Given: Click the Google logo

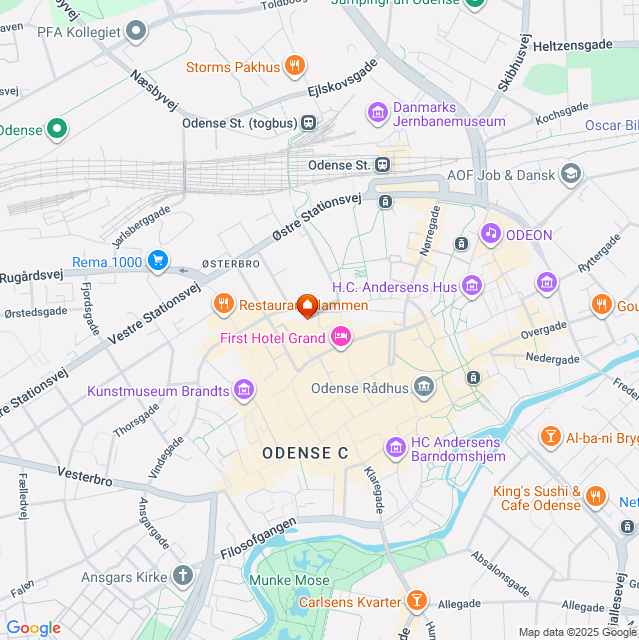Looking at the screenshot, I should [x=34, y=628].
